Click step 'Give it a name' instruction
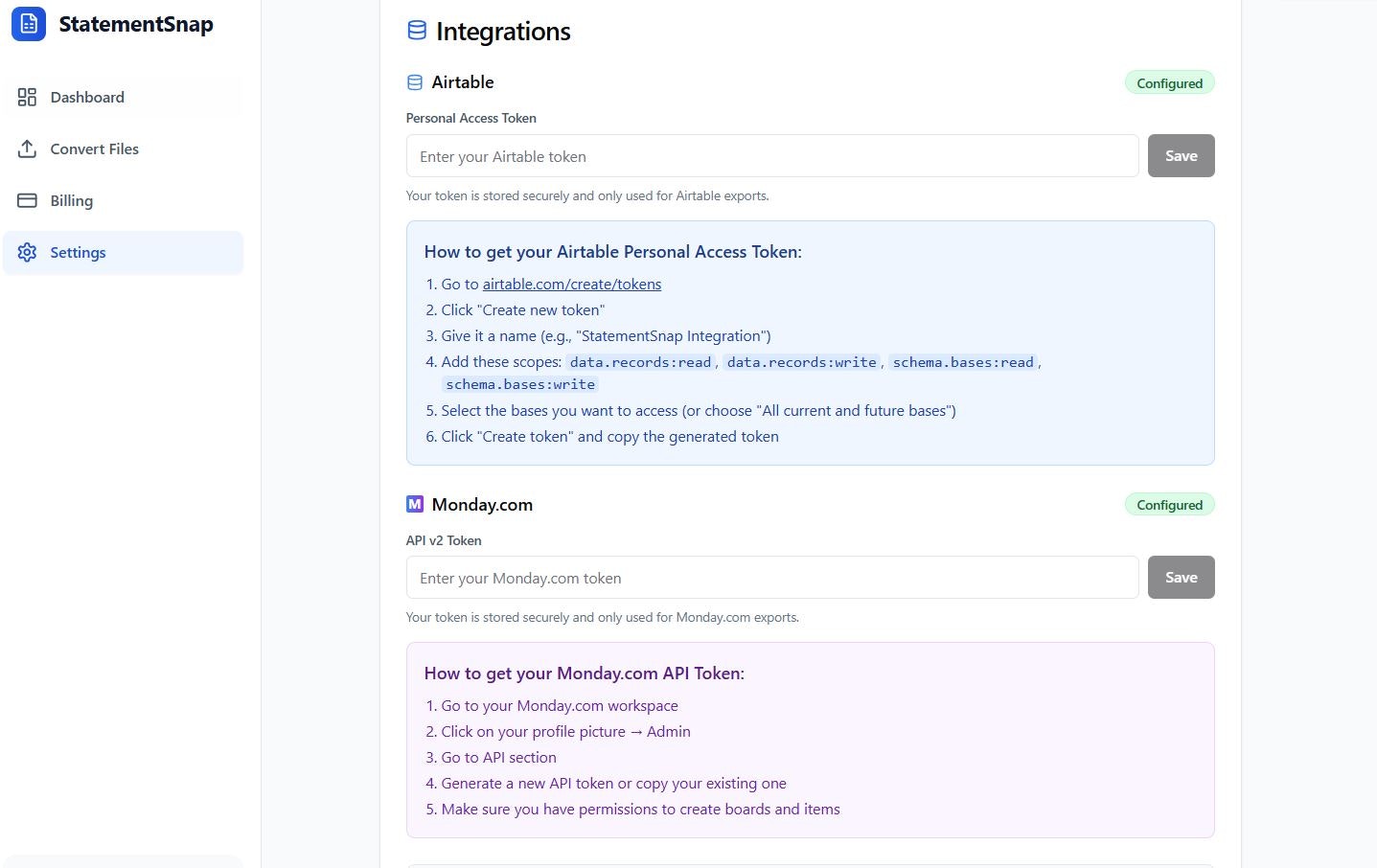Screen dimensions: 1377x868 click(x=606, y=336)
